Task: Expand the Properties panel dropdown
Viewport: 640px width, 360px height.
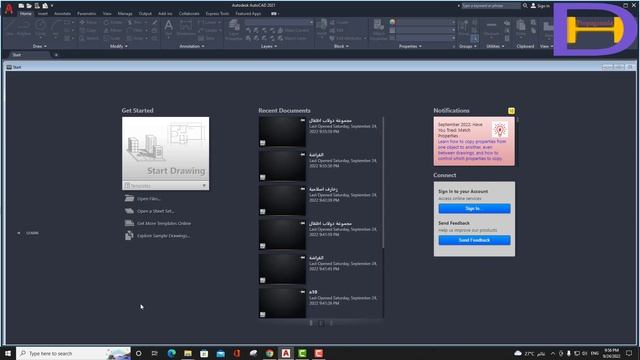Action: tap(410, 47)
